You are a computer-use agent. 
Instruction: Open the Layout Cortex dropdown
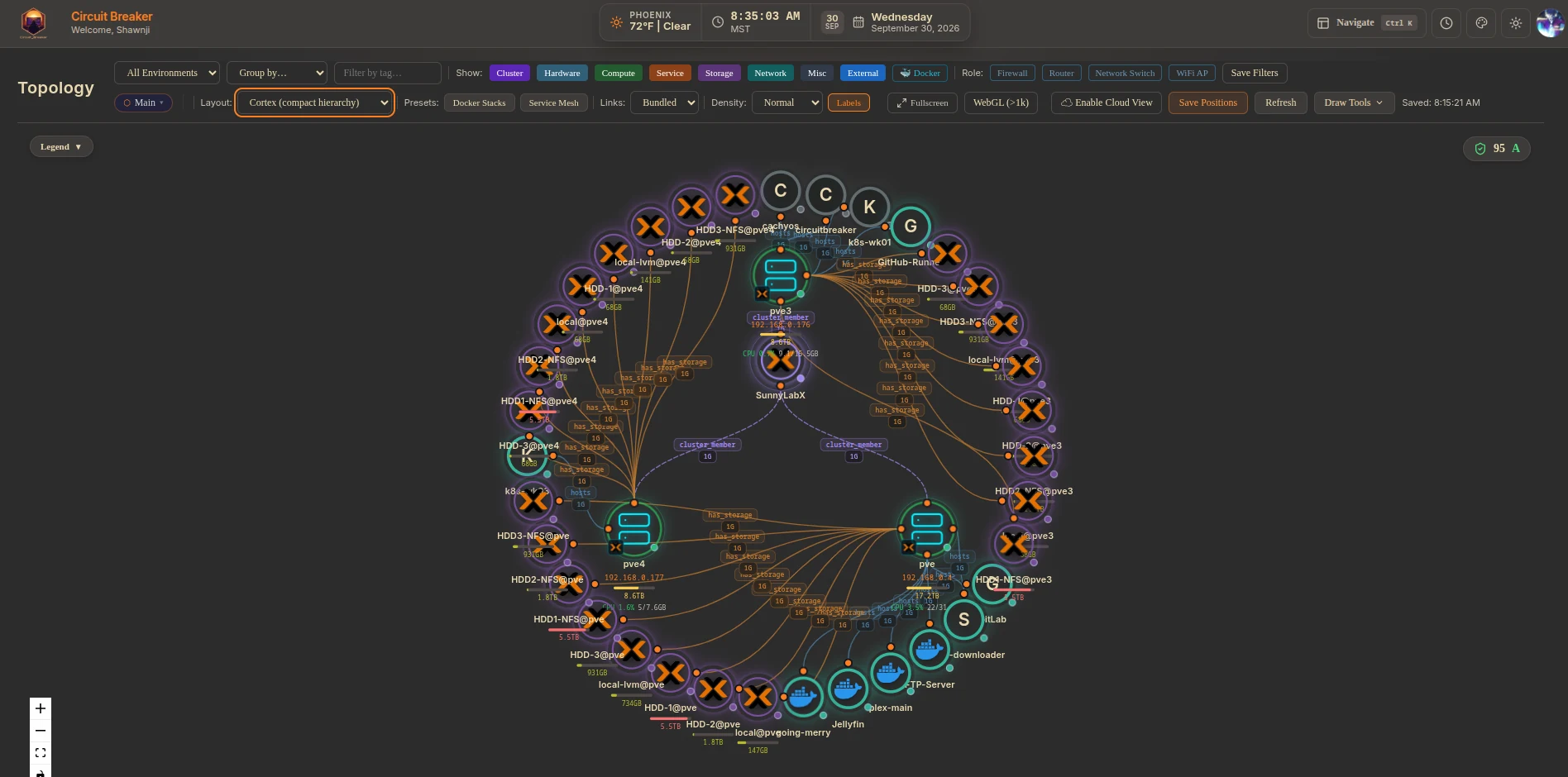314,102
